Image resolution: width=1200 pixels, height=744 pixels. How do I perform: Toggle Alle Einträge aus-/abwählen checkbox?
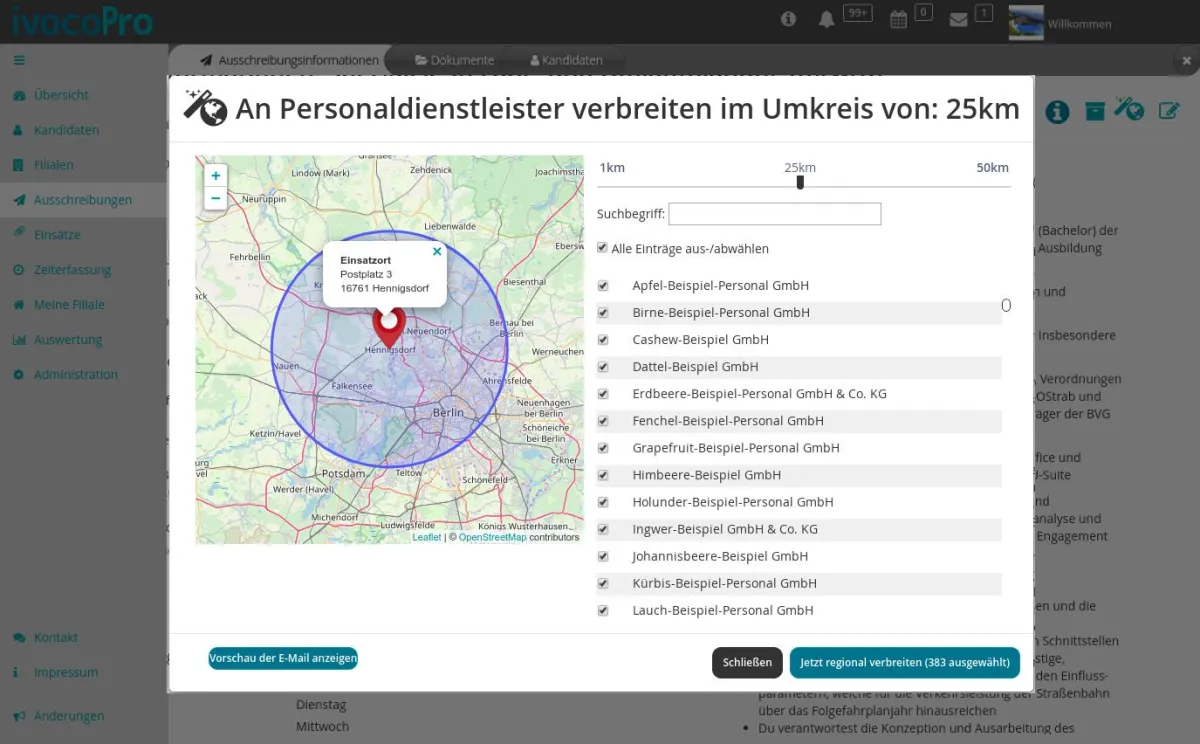601,248
